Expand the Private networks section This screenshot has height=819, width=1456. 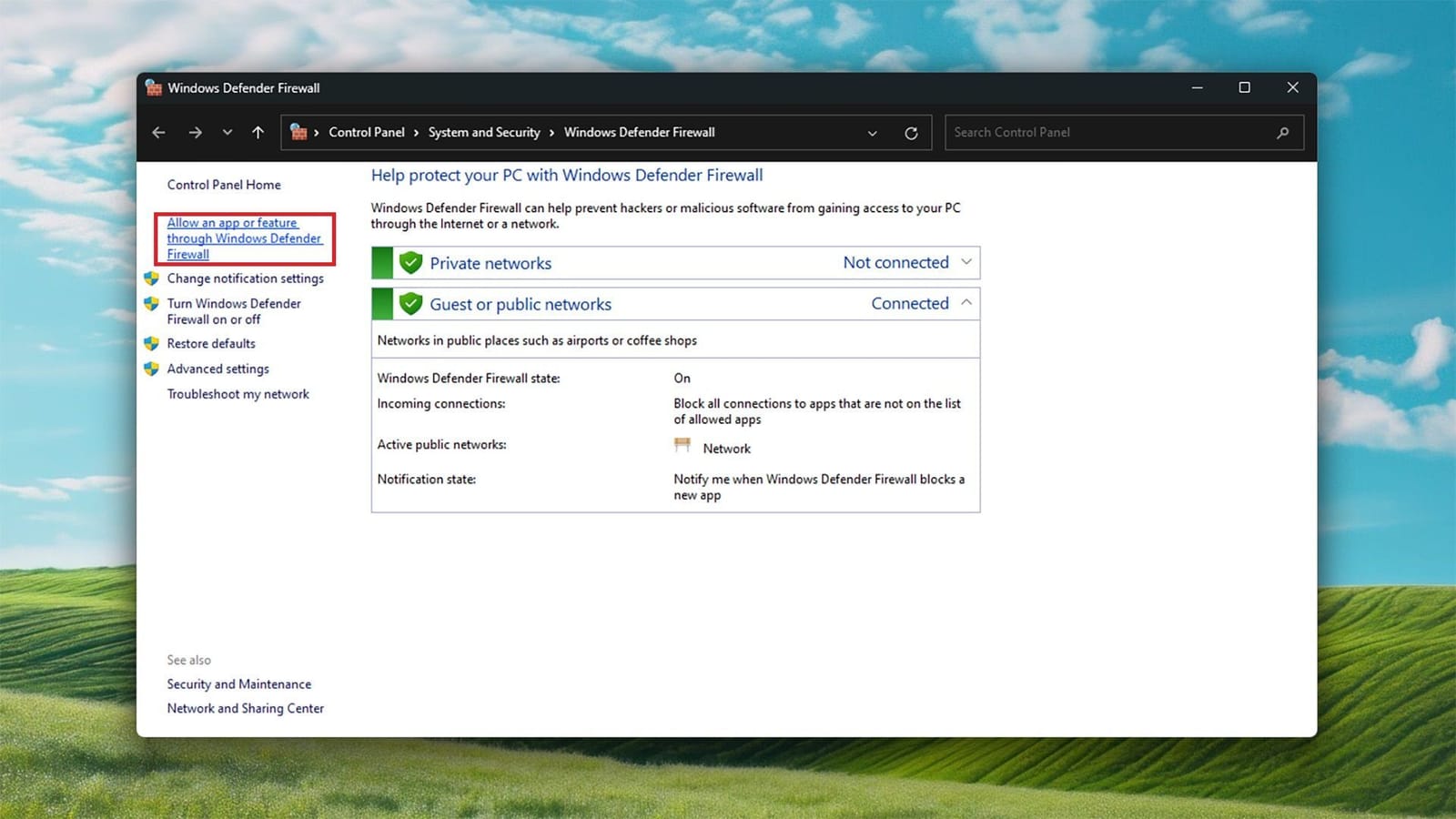click(966, 262)
